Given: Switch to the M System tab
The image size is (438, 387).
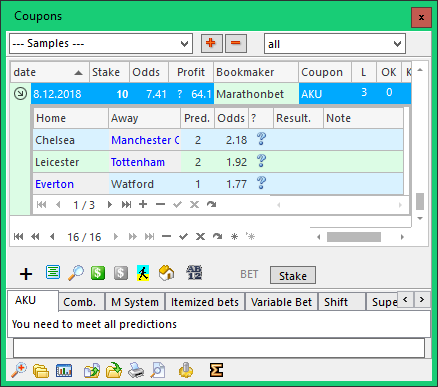Looking at the screenshot, I should pyautogui.click(x=135, y=302).
